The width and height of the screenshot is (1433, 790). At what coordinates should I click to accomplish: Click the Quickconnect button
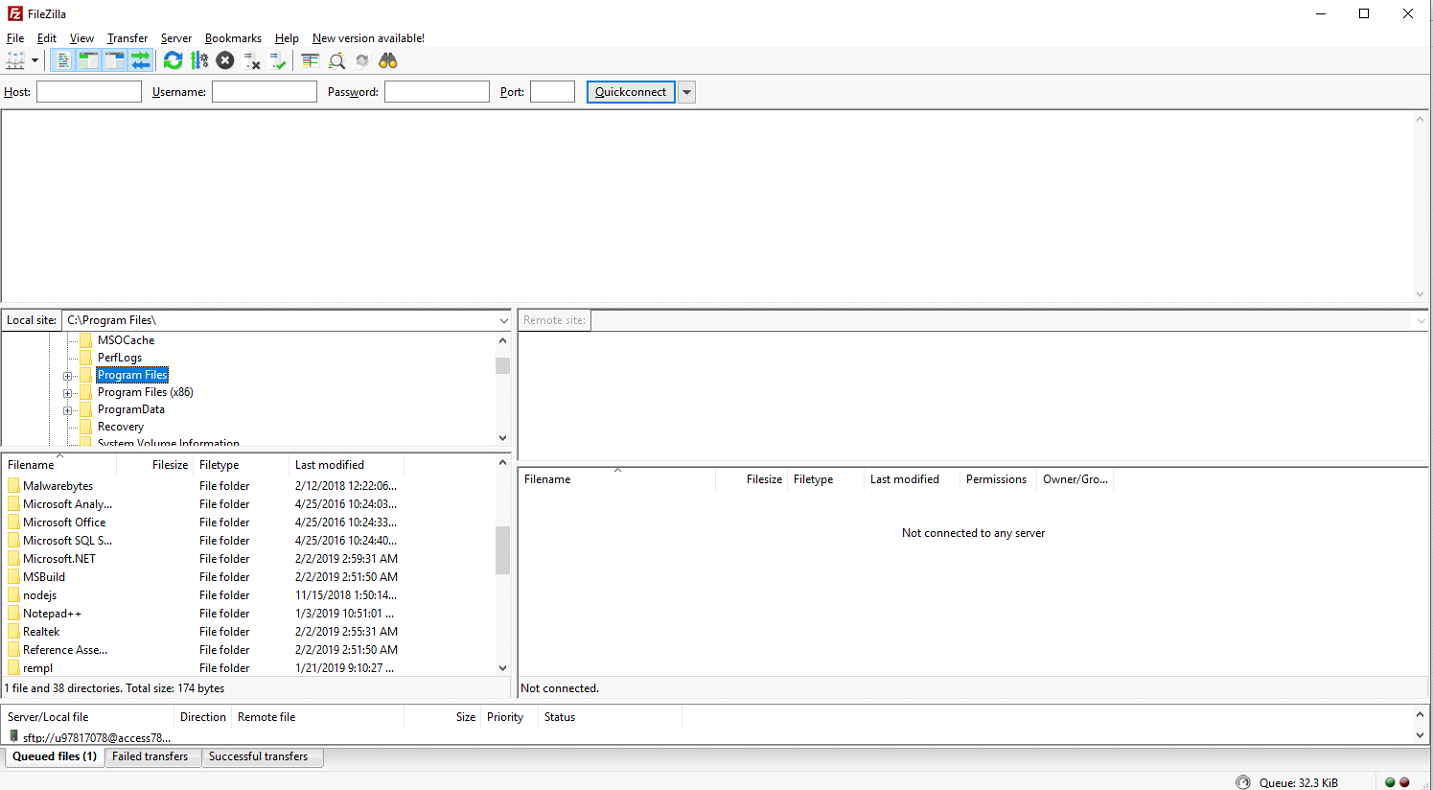point(631,92)
